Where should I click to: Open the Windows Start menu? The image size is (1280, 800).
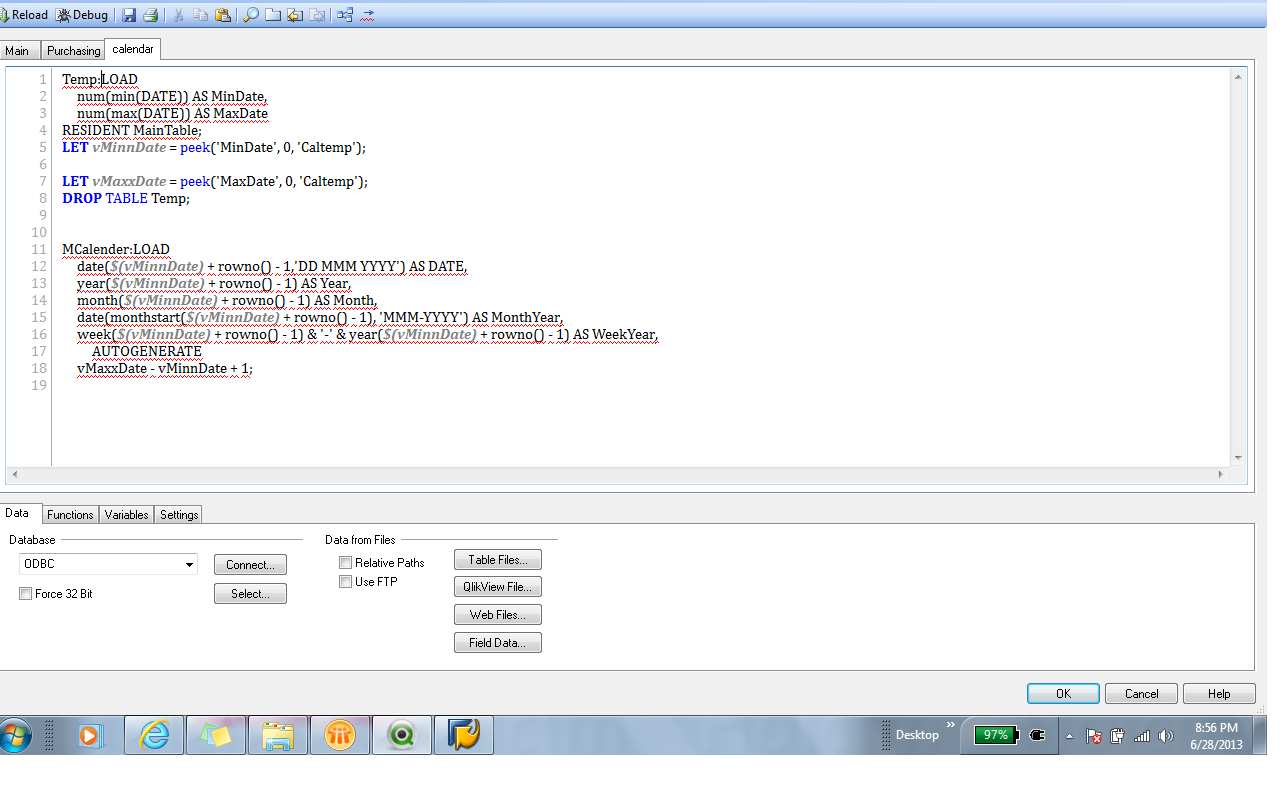(16, 737)
